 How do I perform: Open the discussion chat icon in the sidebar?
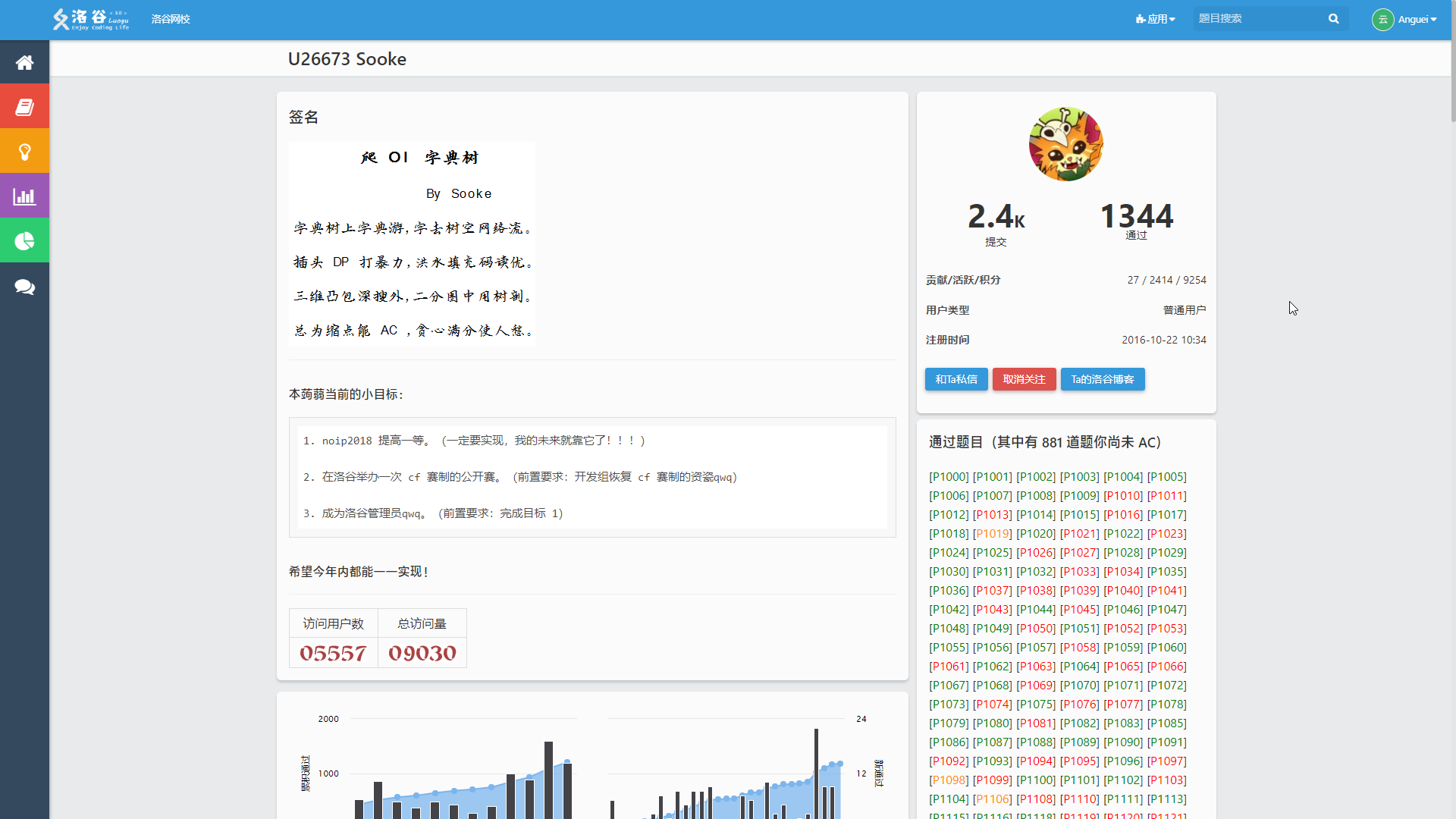click(x=24, y=287)
